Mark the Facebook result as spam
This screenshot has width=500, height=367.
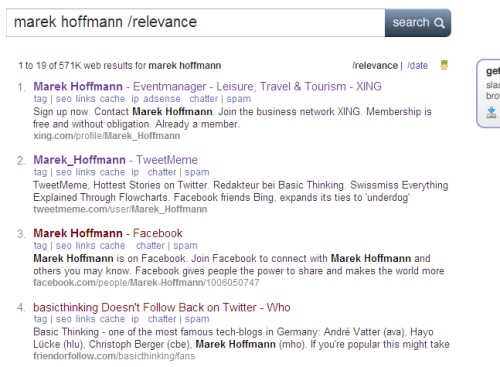point(185,246)
